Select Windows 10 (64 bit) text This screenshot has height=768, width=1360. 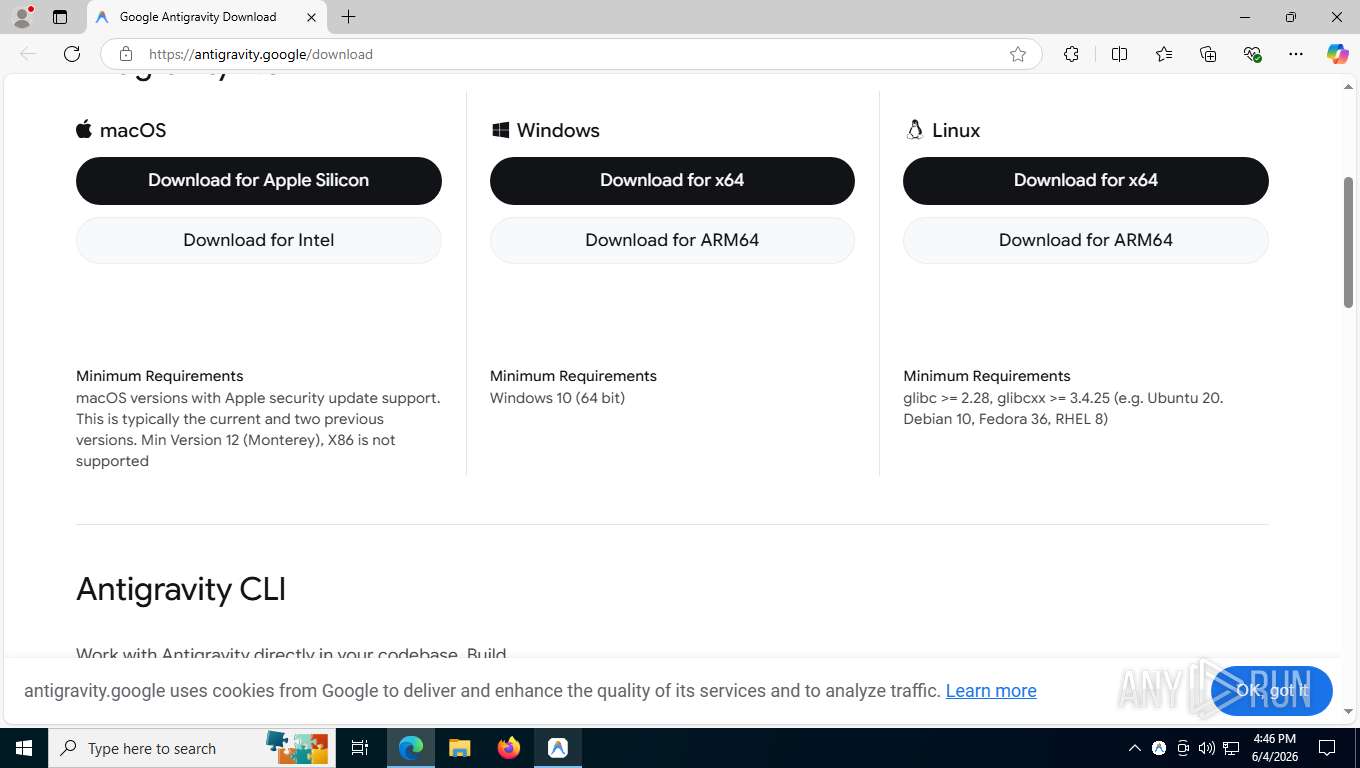click(x=557, y=398)
